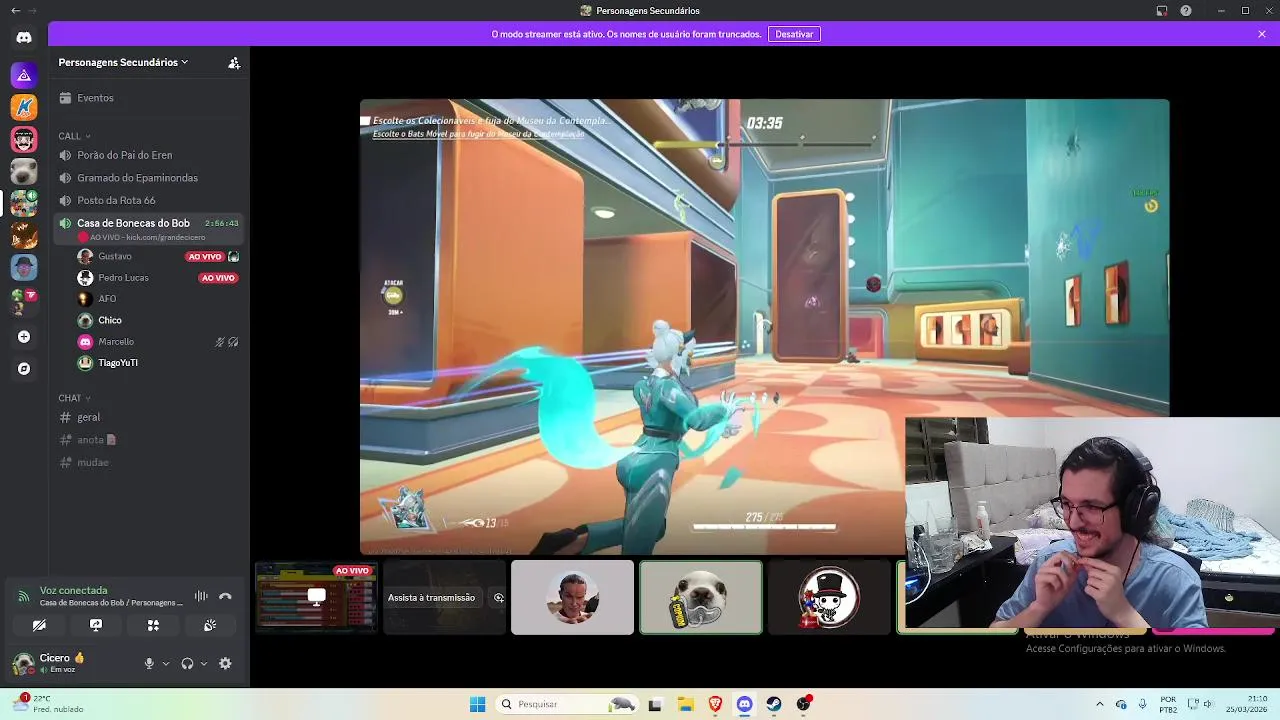Select the man avatar participant tile

(x=572, y=597)
